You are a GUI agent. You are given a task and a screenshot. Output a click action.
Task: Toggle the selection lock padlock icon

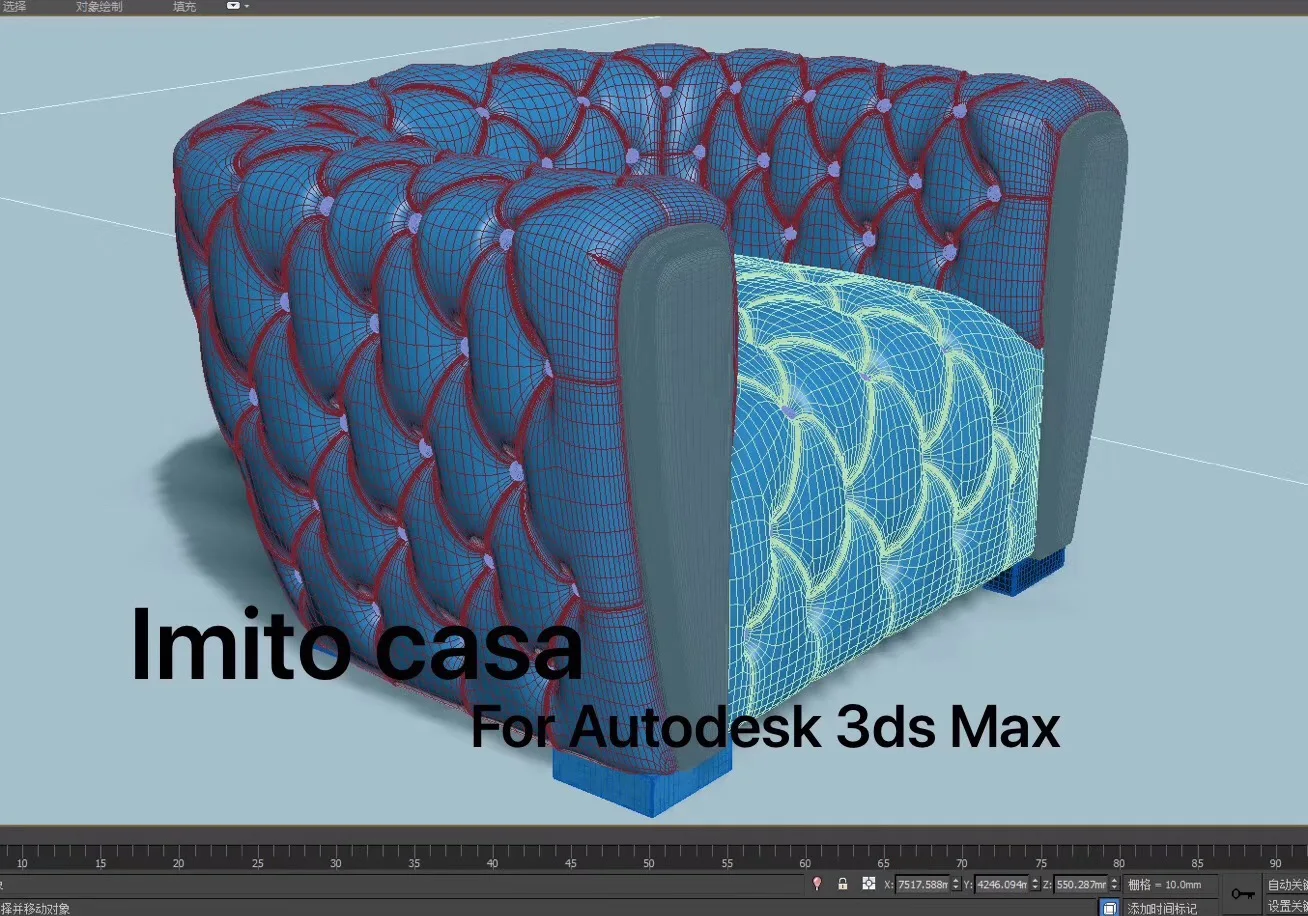click(x=843, y=884)
